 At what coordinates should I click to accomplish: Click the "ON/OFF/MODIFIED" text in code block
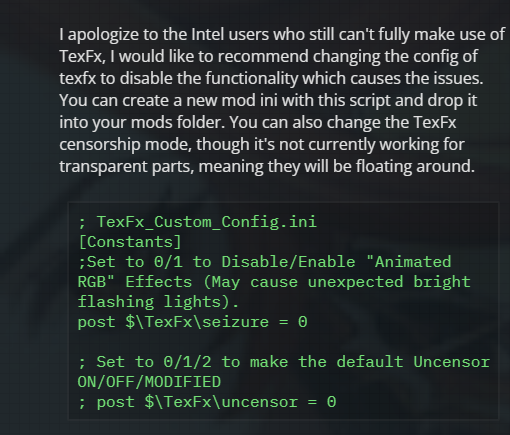[149, 382]
